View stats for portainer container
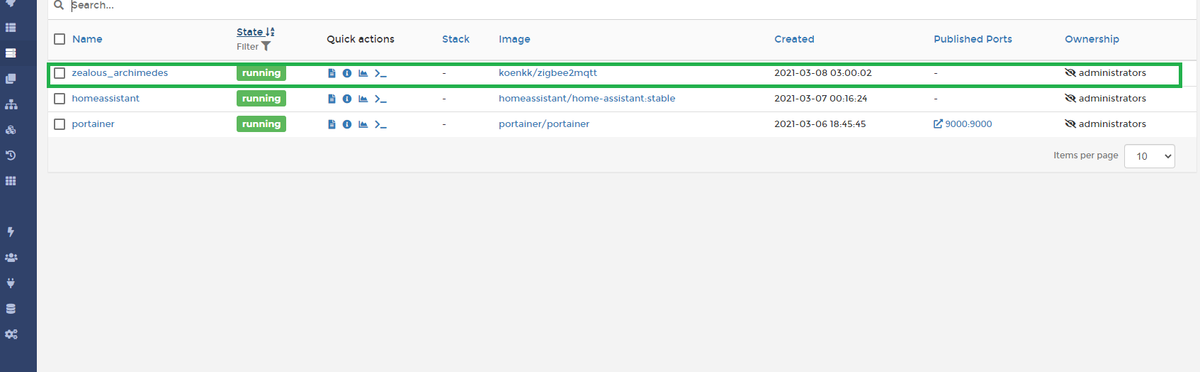 [x=363, y=124]
